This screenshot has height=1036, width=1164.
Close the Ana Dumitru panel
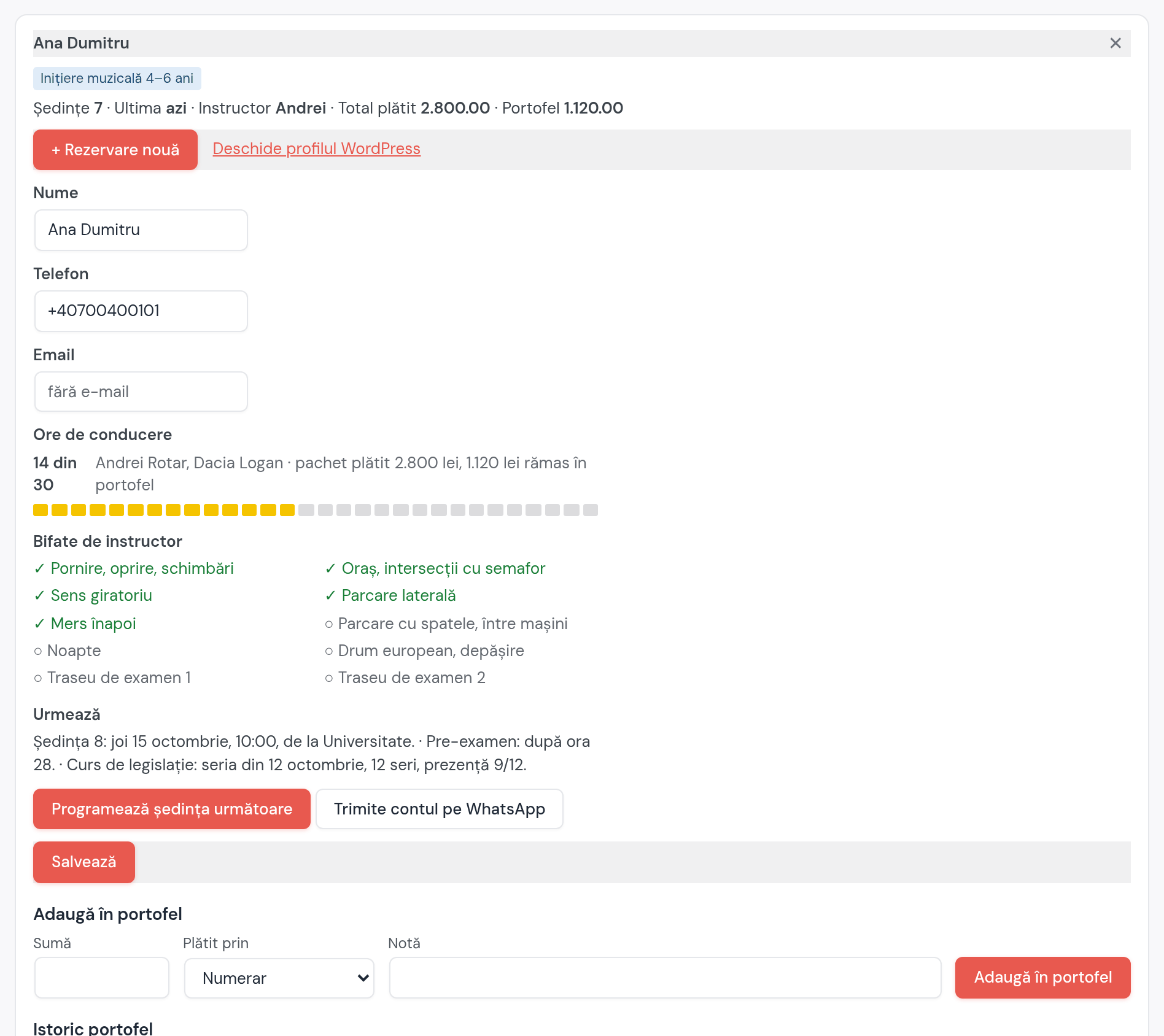(1115, 43)
